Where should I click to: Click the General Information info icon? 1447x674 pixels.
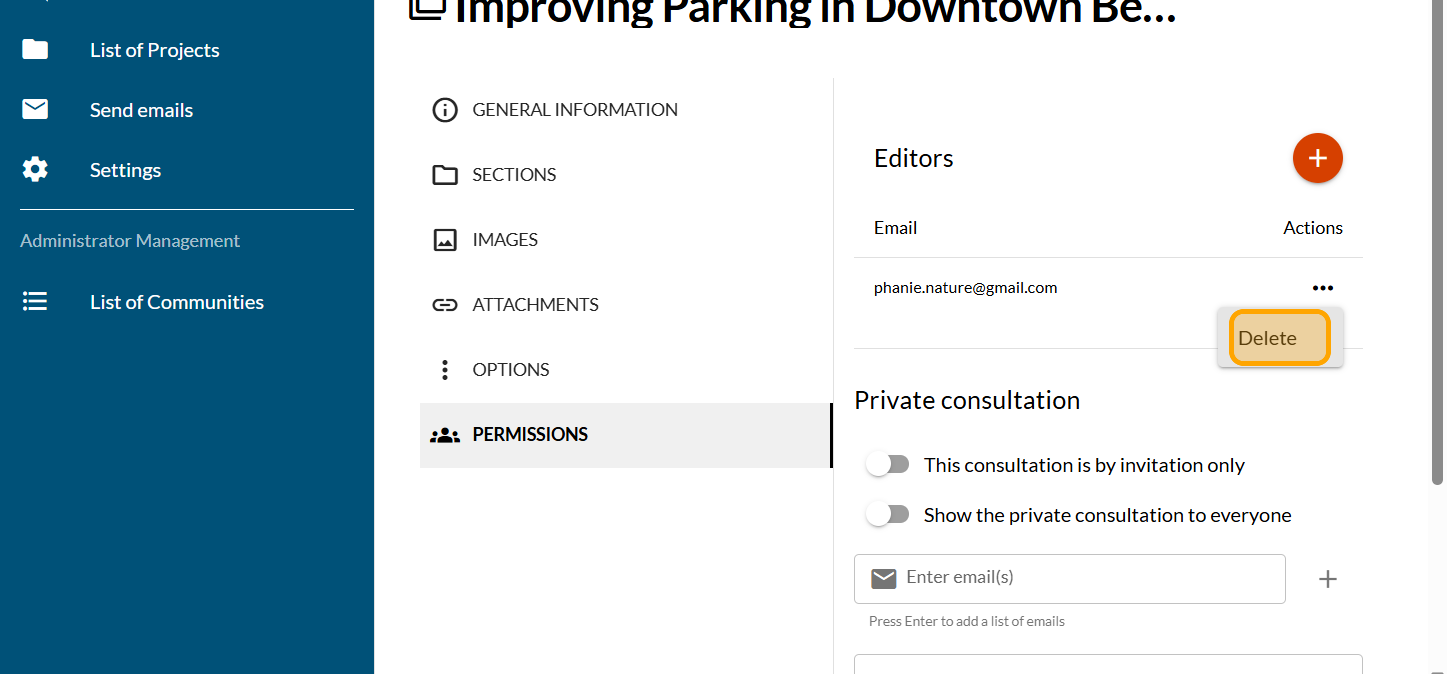pos(444,110)
